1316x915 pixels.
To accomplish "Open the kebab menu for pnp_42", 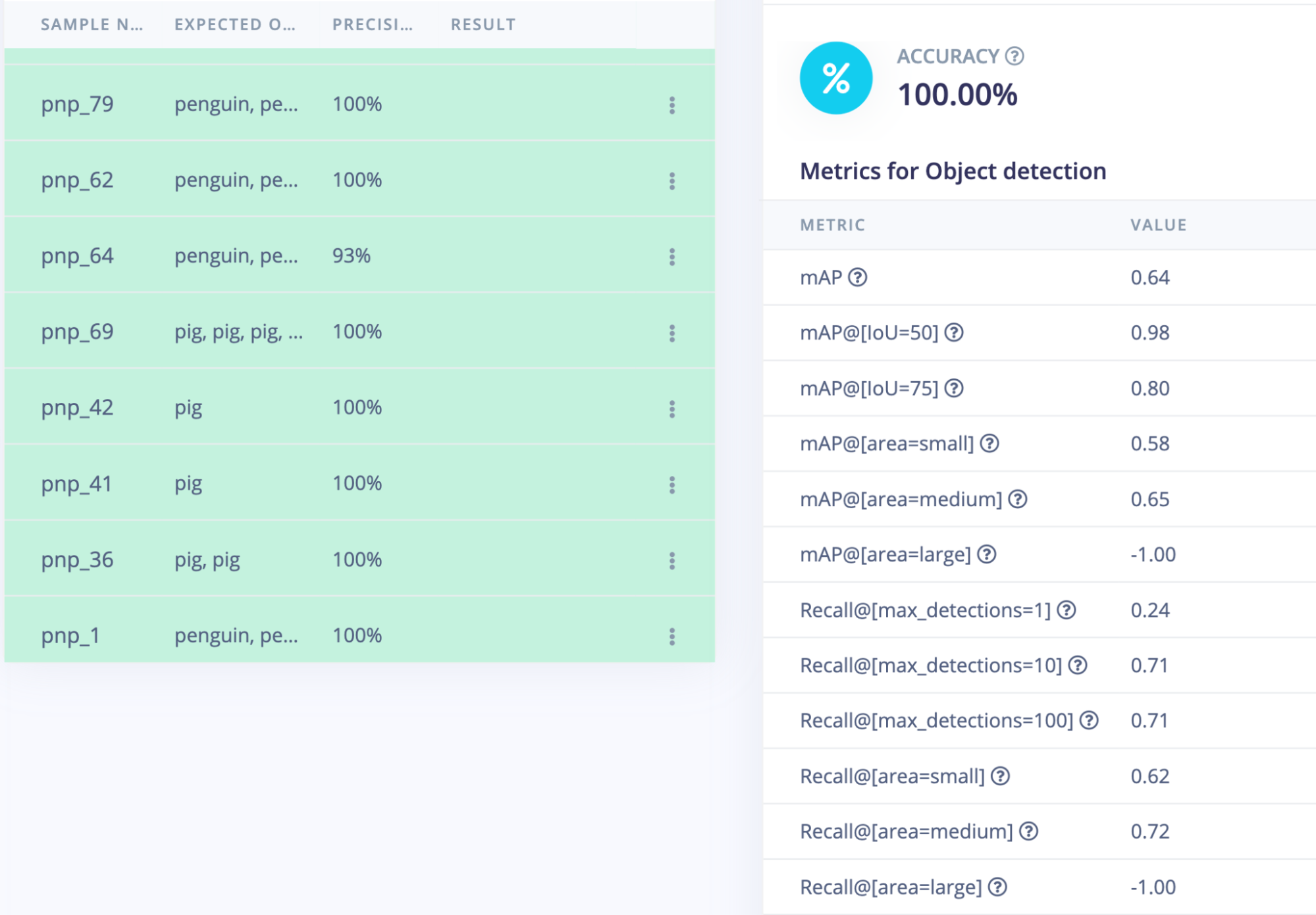I will pyautogui.click(x=671, y=409).
